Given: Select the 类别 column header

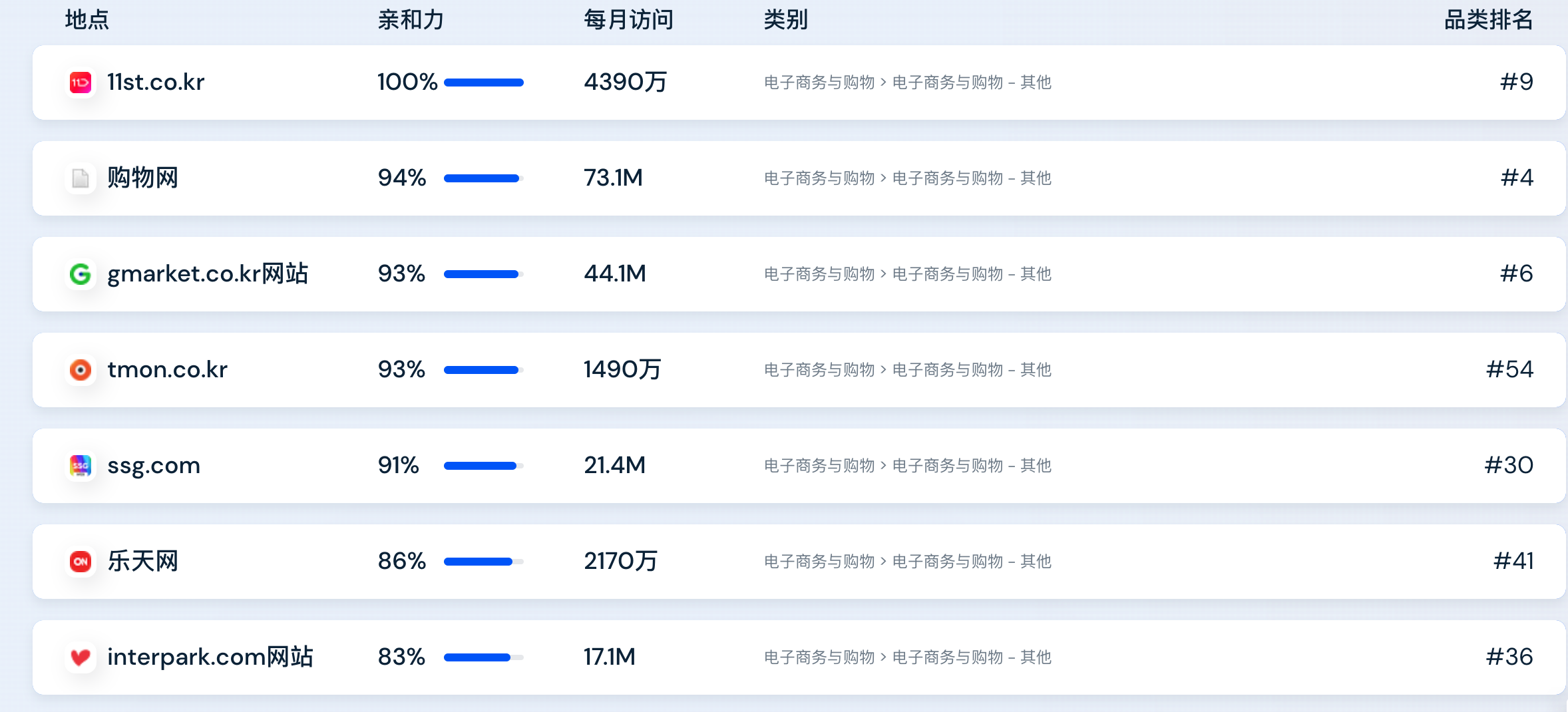Looking at the screenshot, I should click(786, 19).
